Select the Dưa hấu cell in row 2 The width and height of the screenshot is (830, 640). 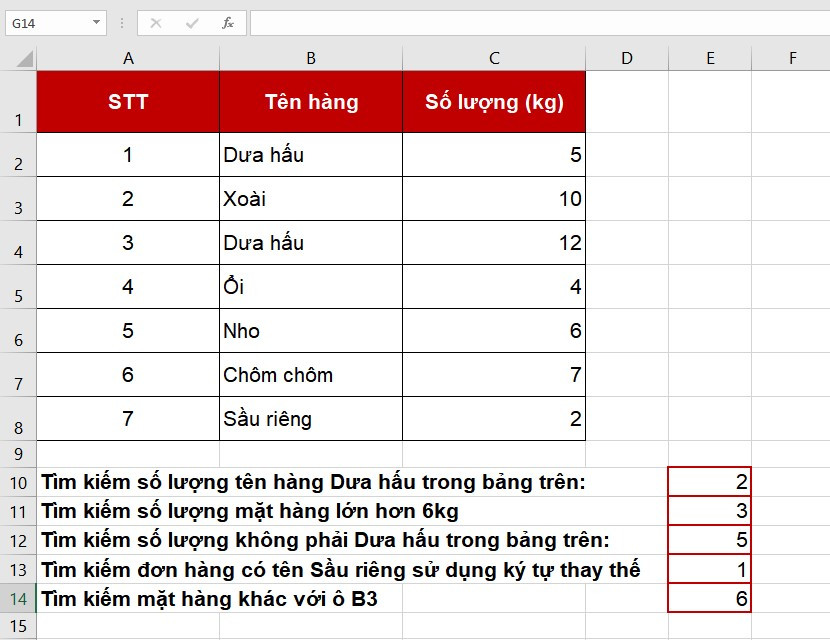coord(311,155)
